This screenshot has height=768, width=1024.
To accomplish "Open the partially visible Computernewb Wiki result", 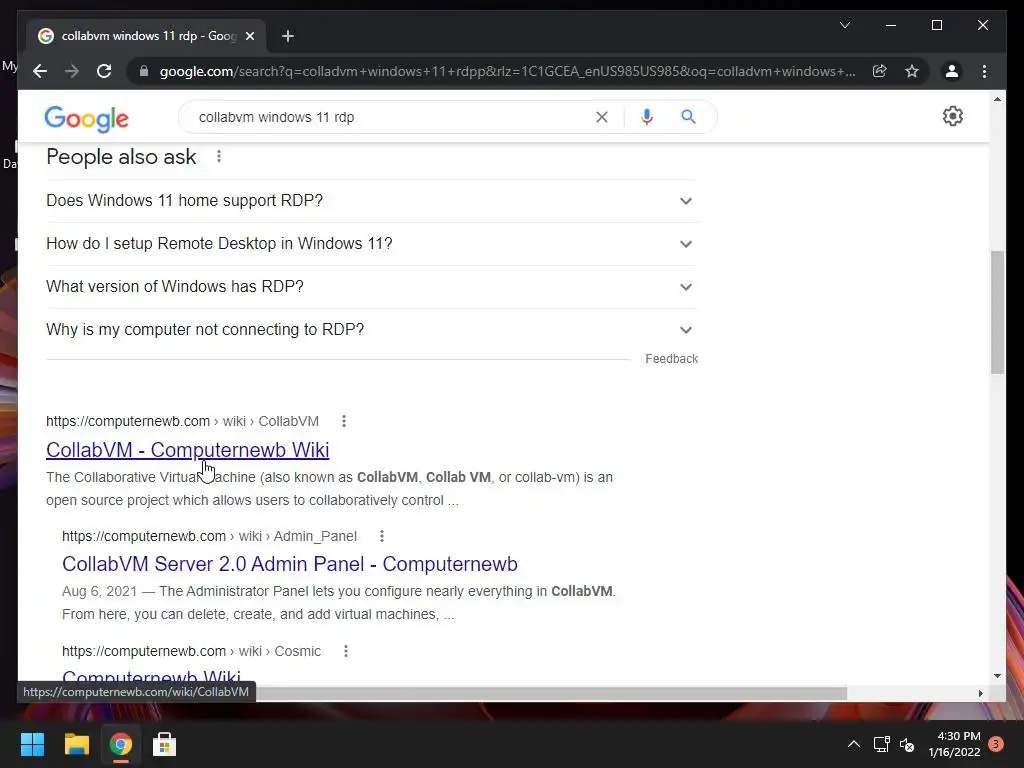I will tap(152, 677).
